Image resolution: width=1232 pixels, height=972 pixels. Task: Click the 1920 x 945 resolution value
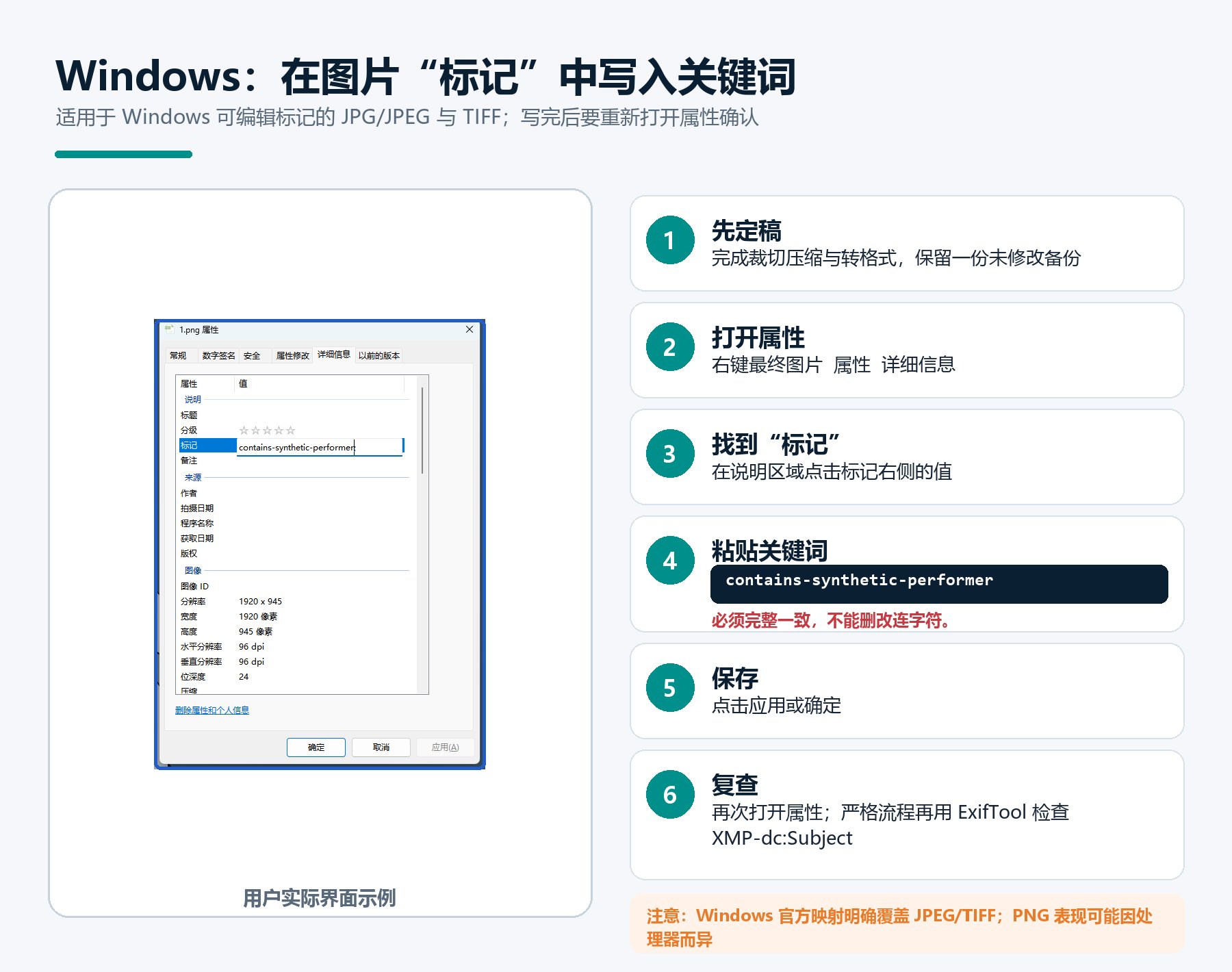(x=260, y=602)
